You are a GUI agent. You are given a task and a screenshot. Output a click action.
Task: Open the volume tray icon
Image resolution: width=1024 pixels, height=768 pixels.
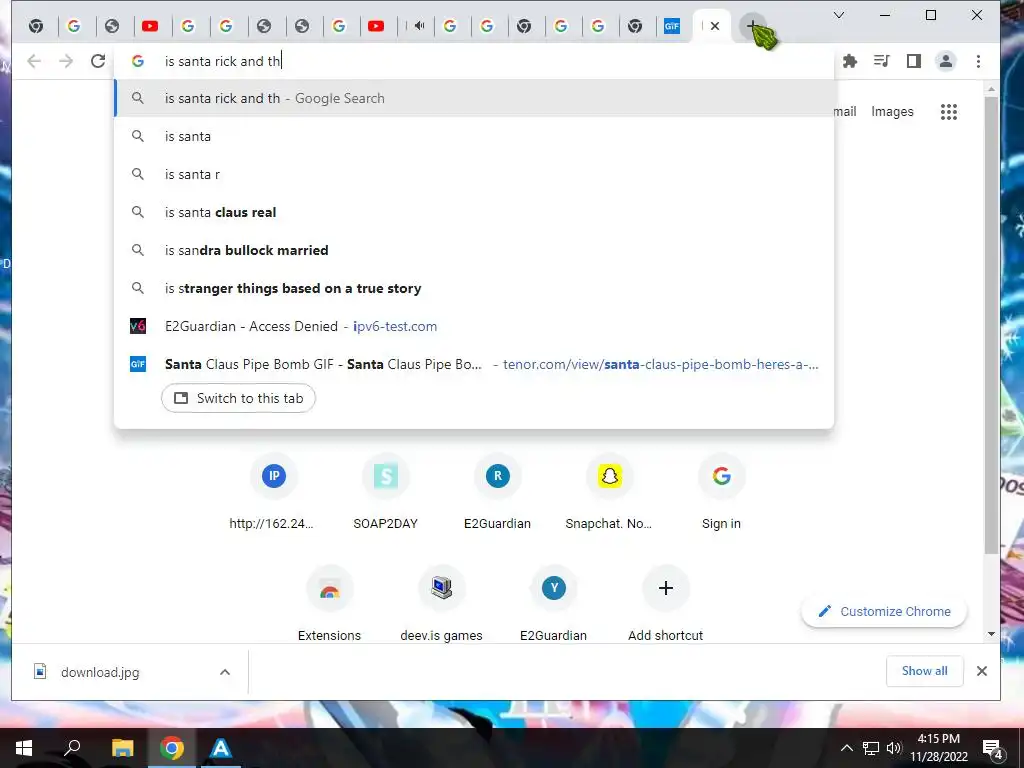click(893, 748)
